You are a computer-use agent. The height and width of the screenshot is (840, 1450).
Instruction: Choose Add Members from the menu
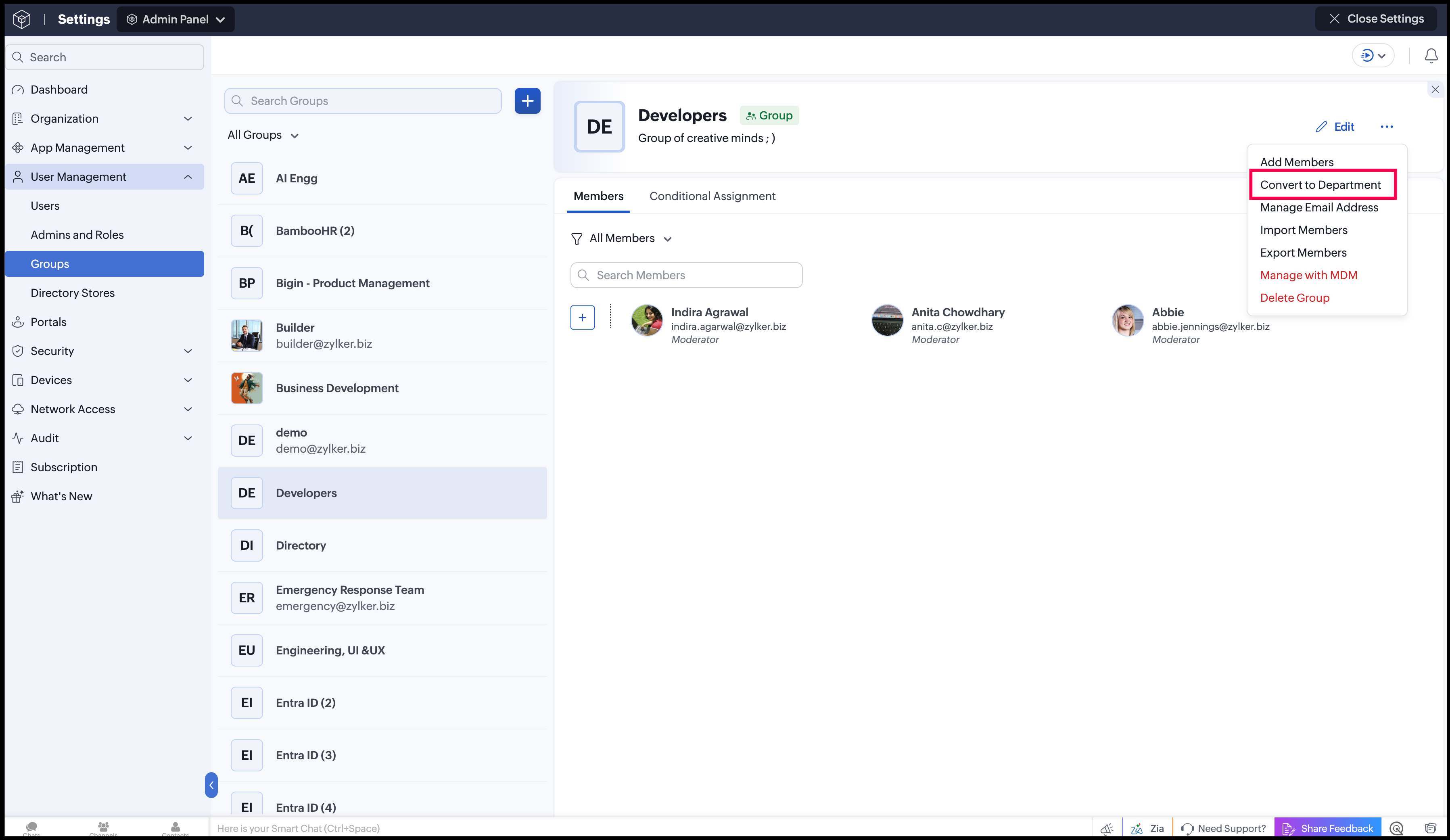click(x=1297, y=162)
